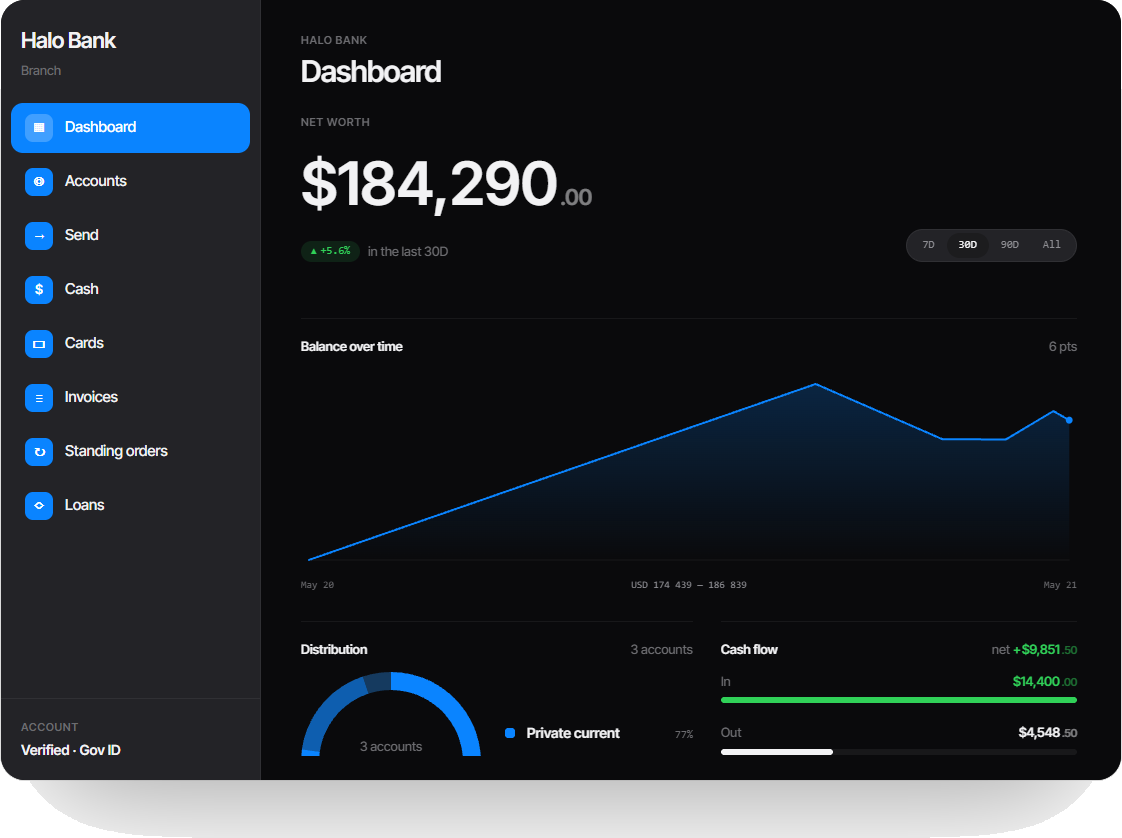Click the Invoices list icon
The width and height of the screenshot is (1122, 838).
[x=39, y=398]
